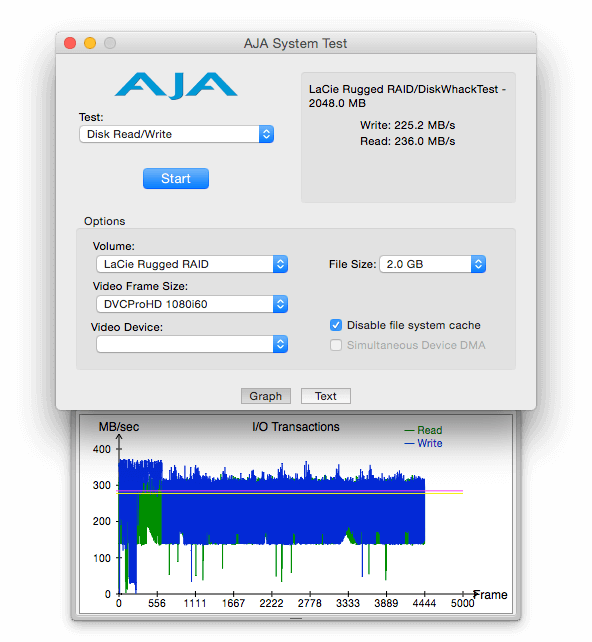Open the File Size 2.0 GB dropdown
Viewport: 592px width, 642px height.
[x=433, y=264]
